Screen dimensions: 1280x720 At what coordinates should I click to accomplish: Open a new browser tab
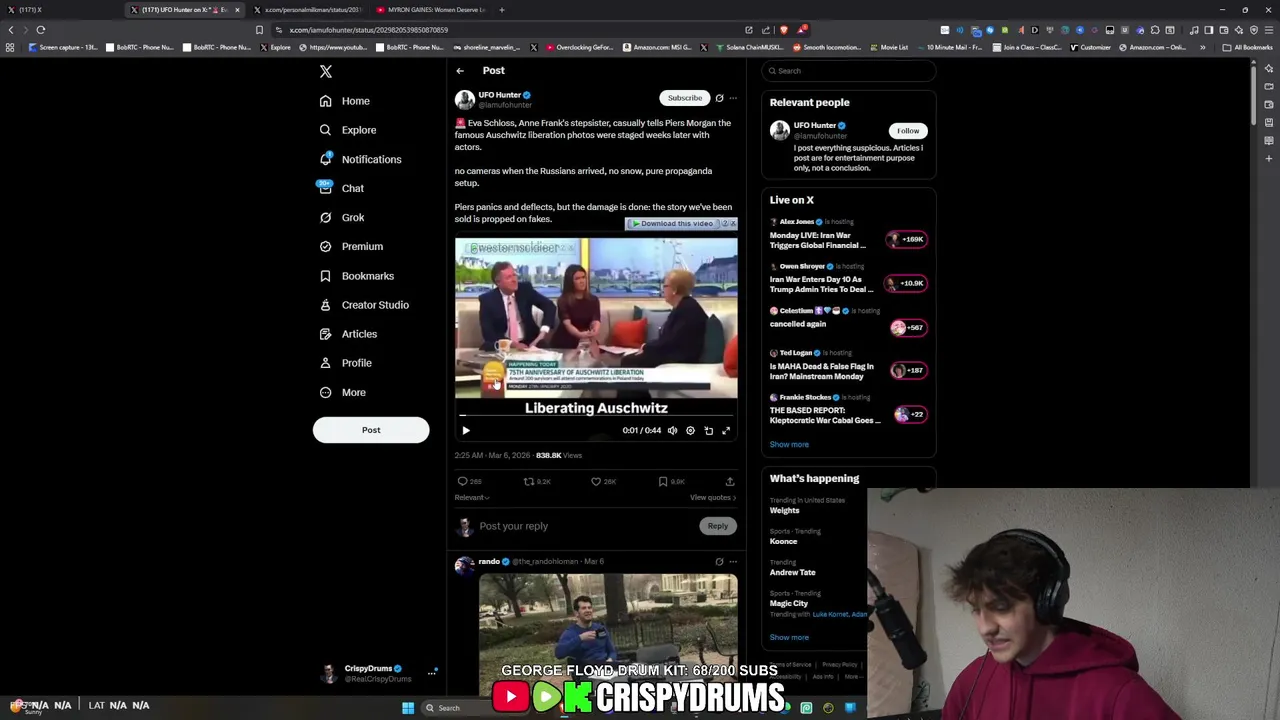[502, 10]
